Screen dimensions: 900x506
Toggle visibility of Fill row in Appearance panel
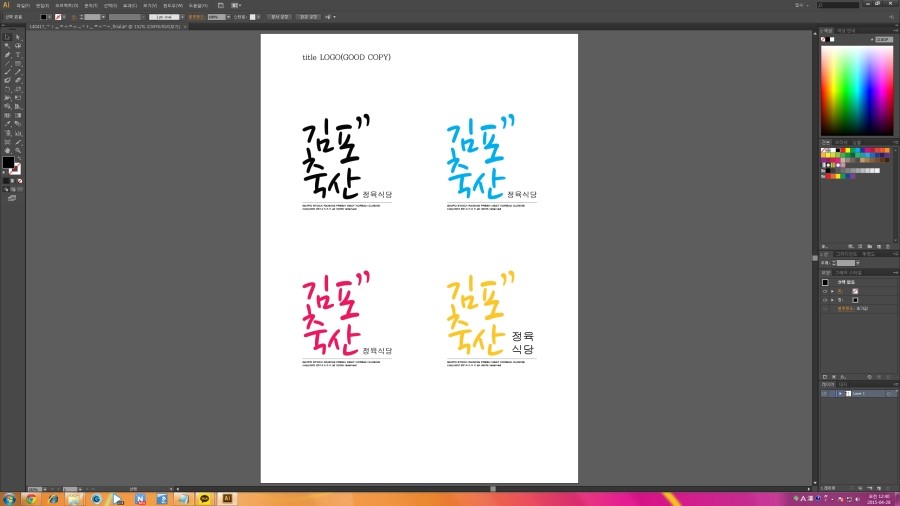click(x=825, y=300)
